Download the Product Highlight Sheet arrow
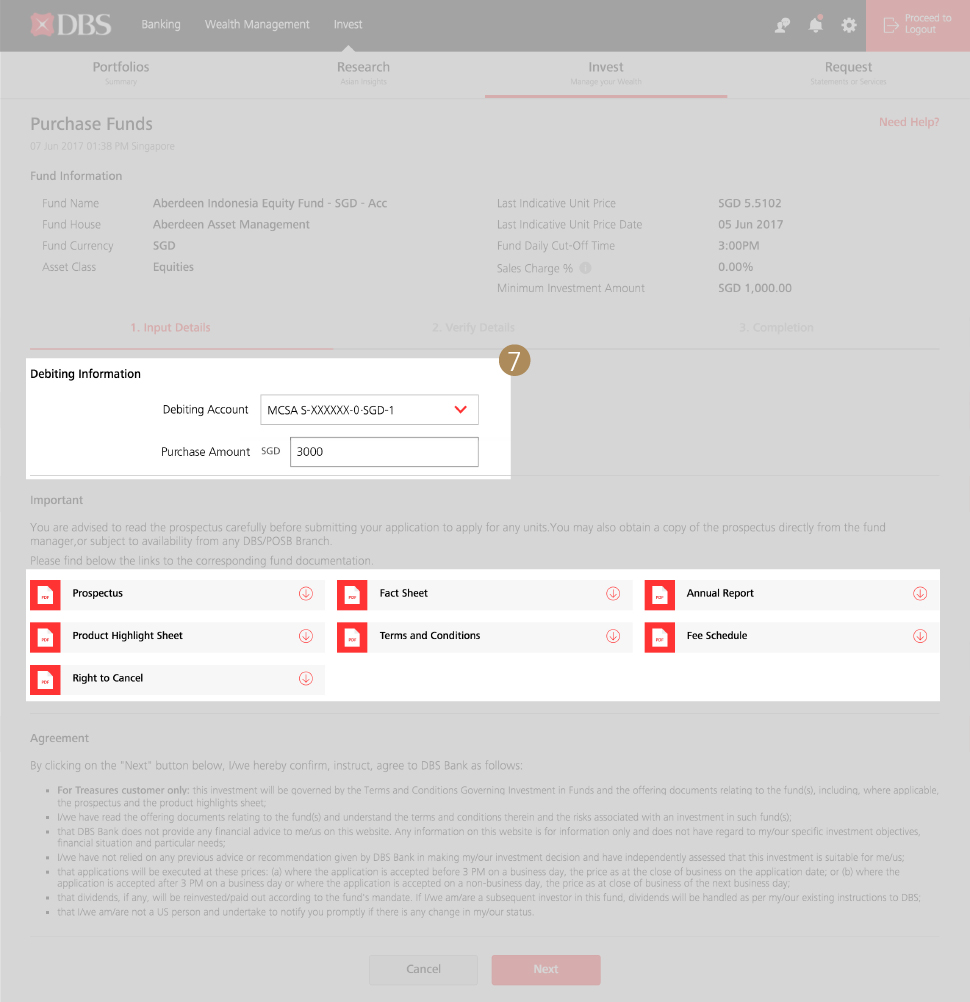The height and width of the screenshot is (1002, 970). click(306, 636)
